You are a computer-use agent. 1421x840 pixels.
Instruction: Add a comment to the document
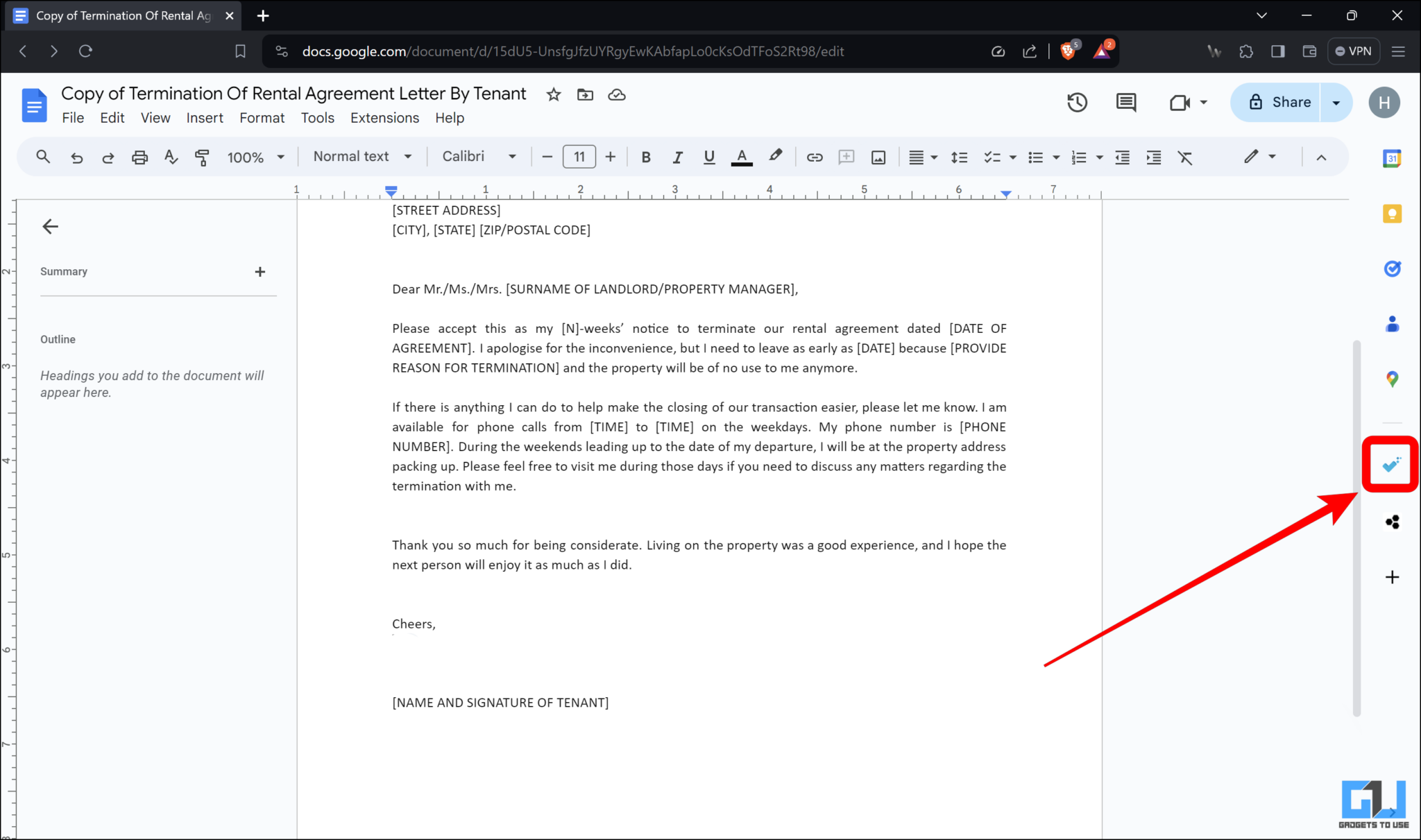click(x=846, y=157)
